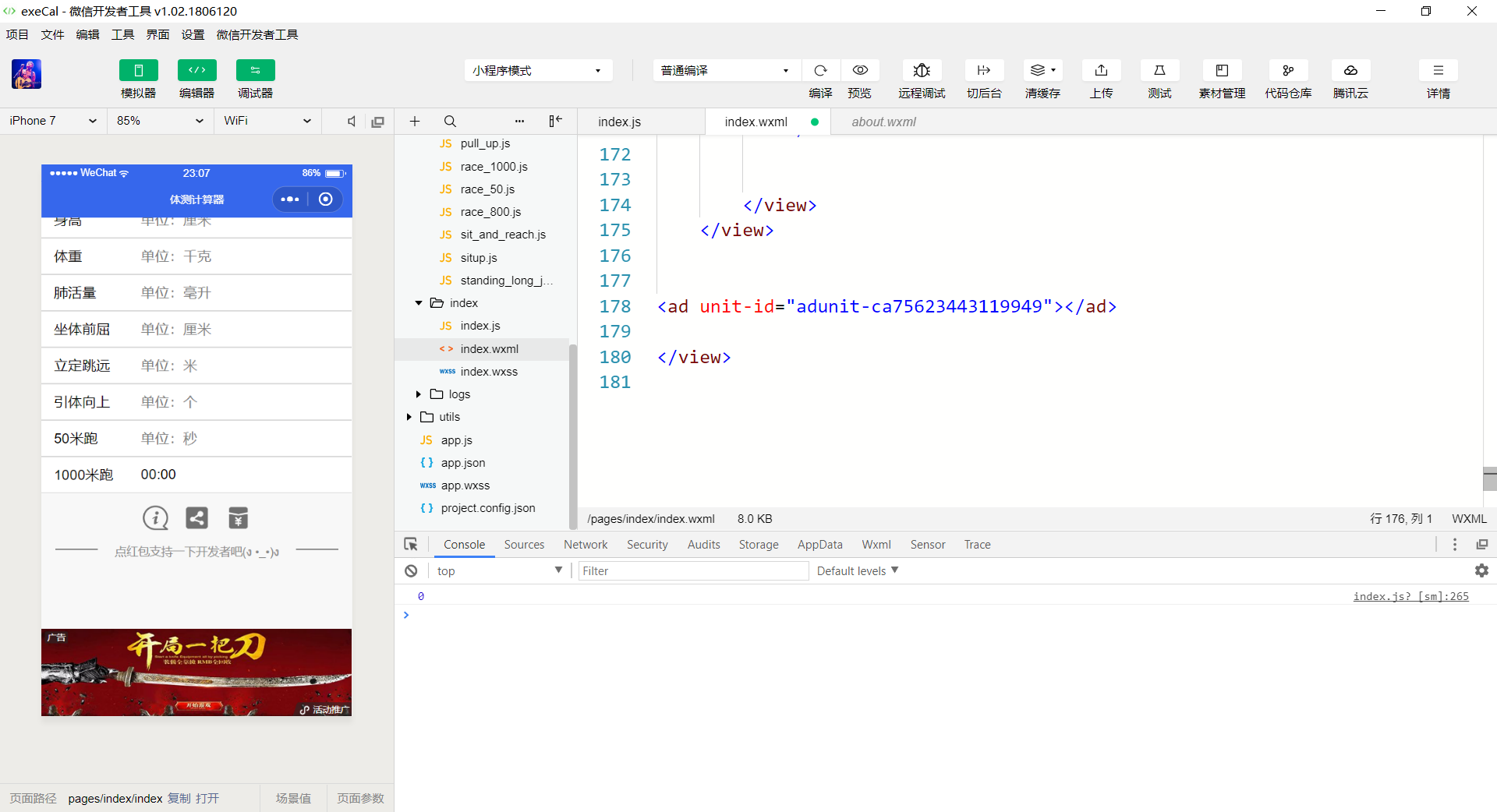This screenshot has height=812, width=1497.
Task: Open the 微信开发者工具 menu
Action: [257, 35]
